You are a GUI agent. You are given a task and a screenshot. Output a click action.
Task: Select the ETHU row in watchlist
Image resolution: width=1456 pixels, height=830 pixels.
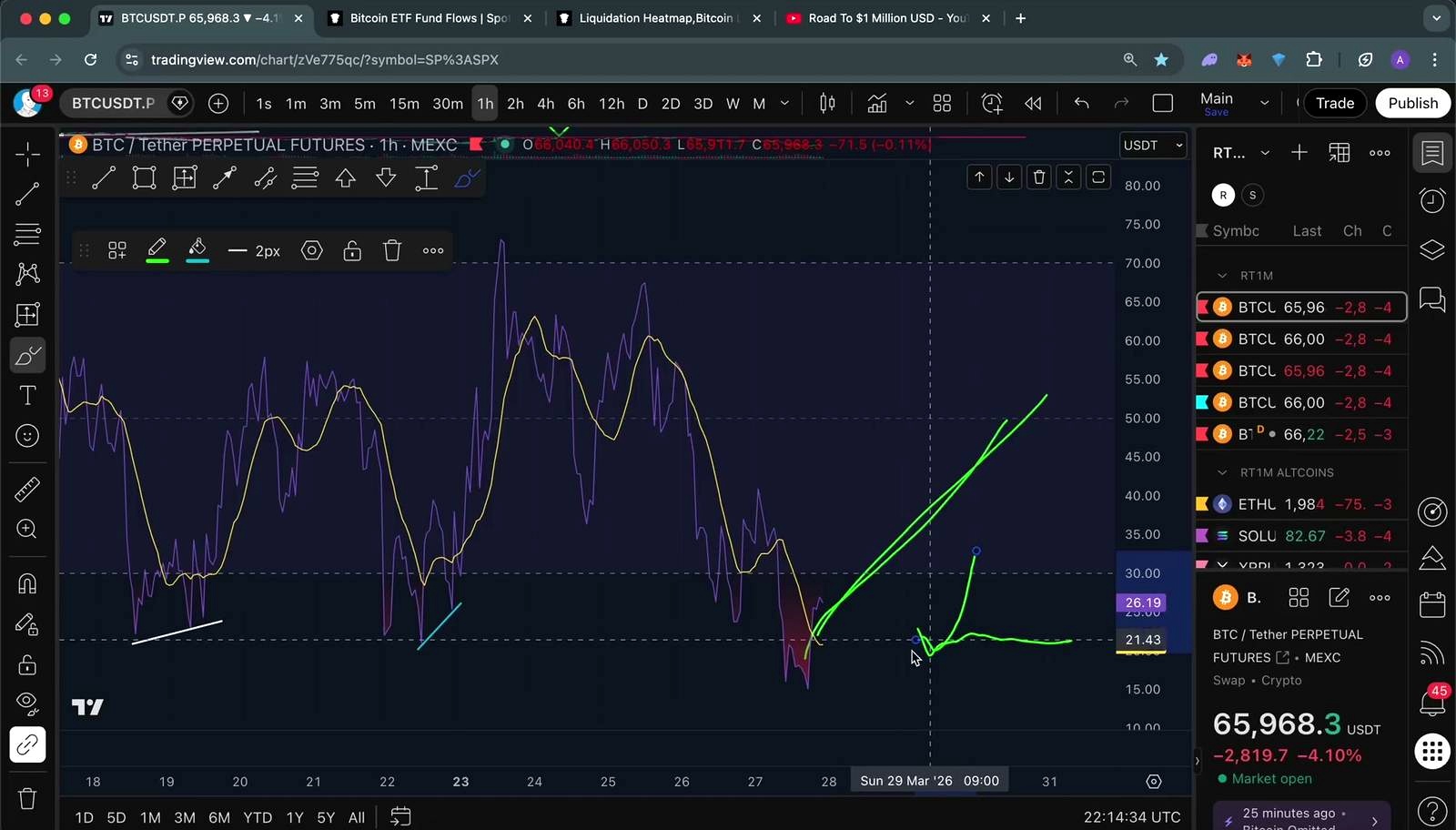click(x=1301, y=504)
